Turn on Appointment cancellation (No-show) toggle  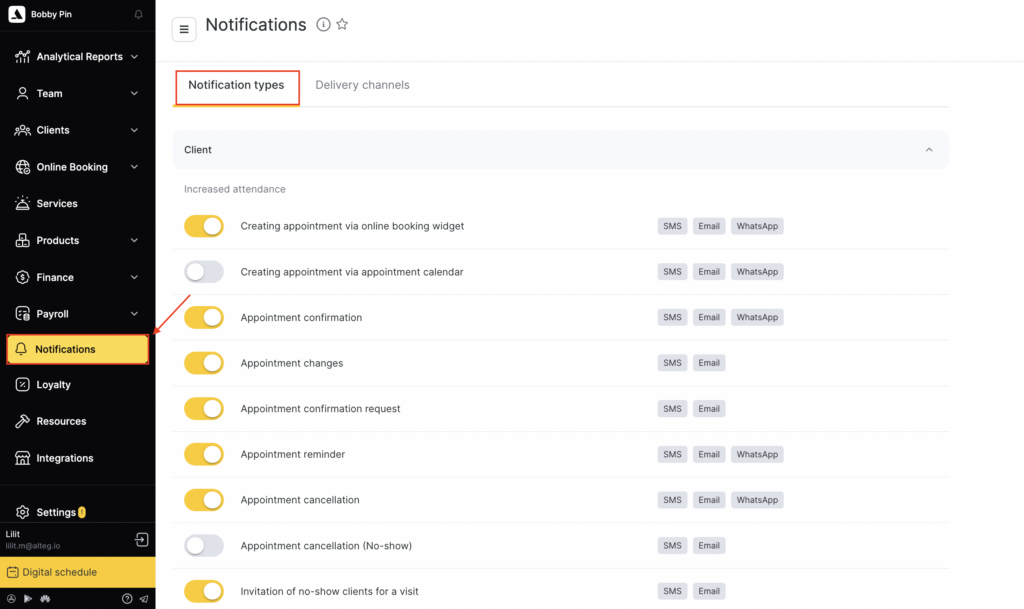(204, 546)
